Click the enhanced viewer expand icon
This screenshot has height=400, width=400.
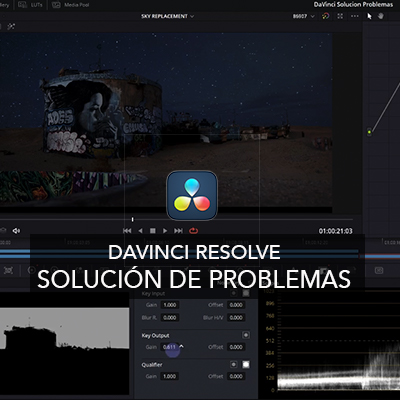click(x=340, y=16)
